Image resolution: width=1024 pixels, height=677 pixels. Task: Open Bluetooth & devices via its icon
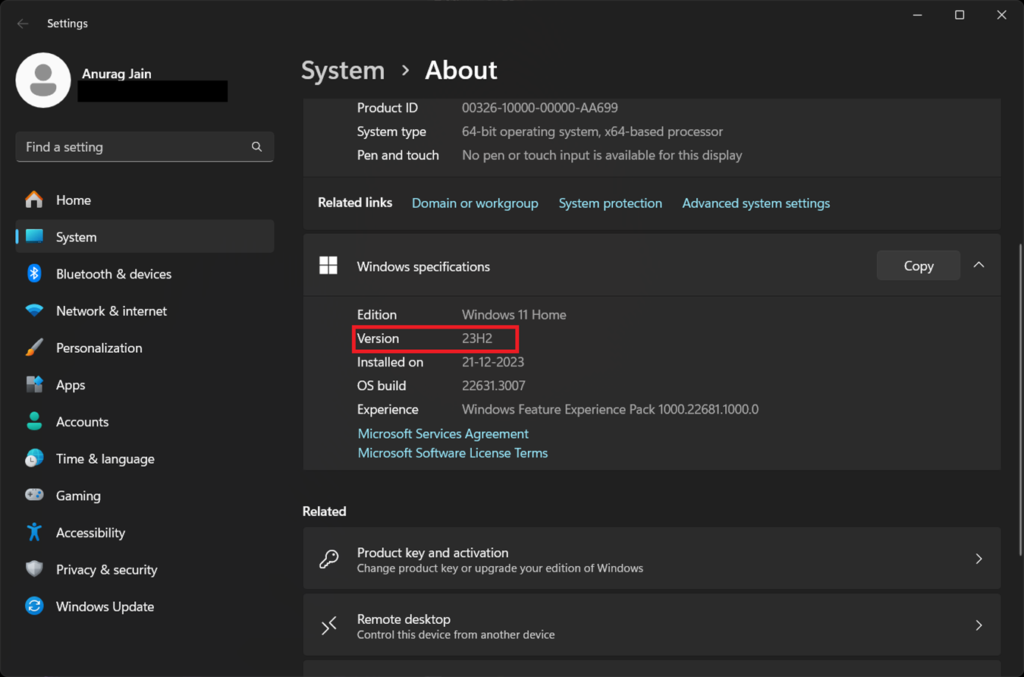34,274
